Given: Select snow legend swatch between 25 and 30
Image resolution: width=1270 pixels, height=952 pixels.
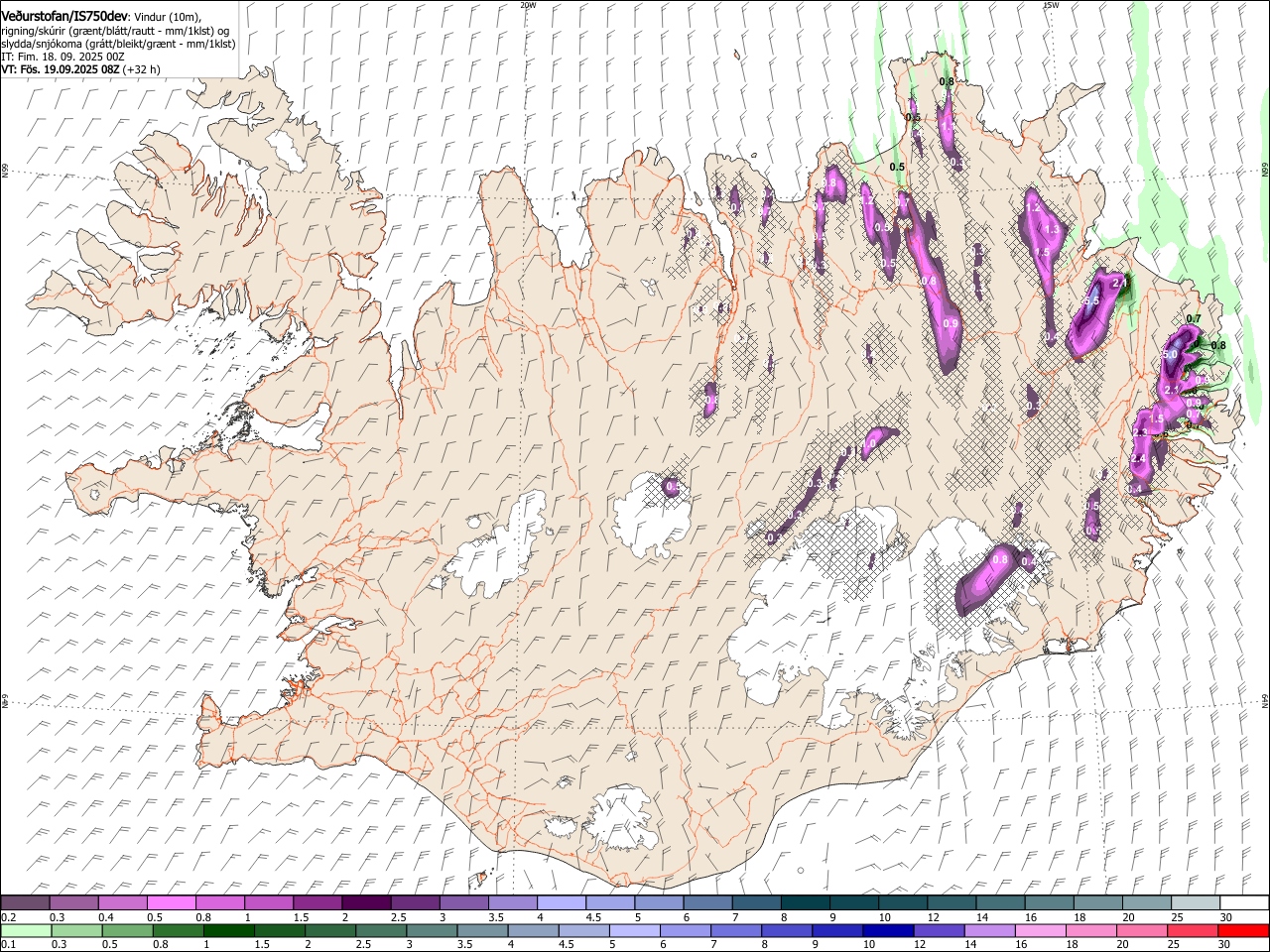Looking at the screenshot, I should point(1196,903).
